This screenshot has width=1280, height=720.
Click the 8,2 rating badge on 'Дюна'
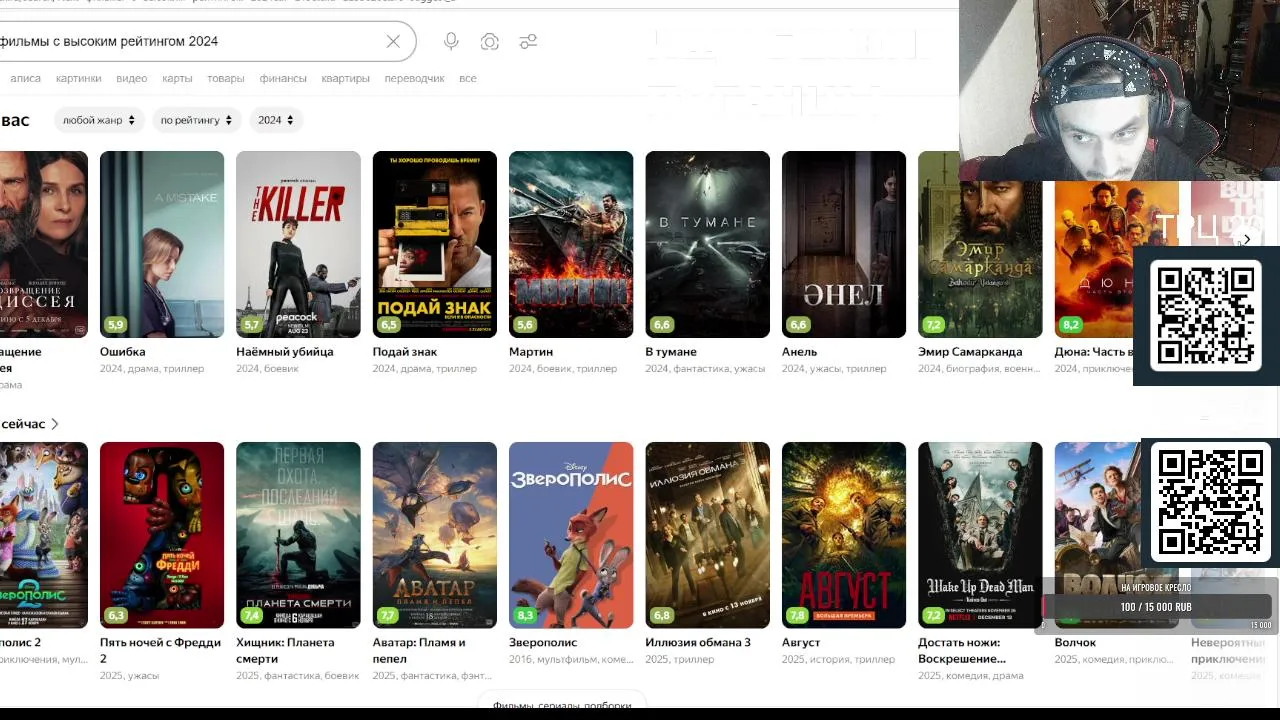1071,325
